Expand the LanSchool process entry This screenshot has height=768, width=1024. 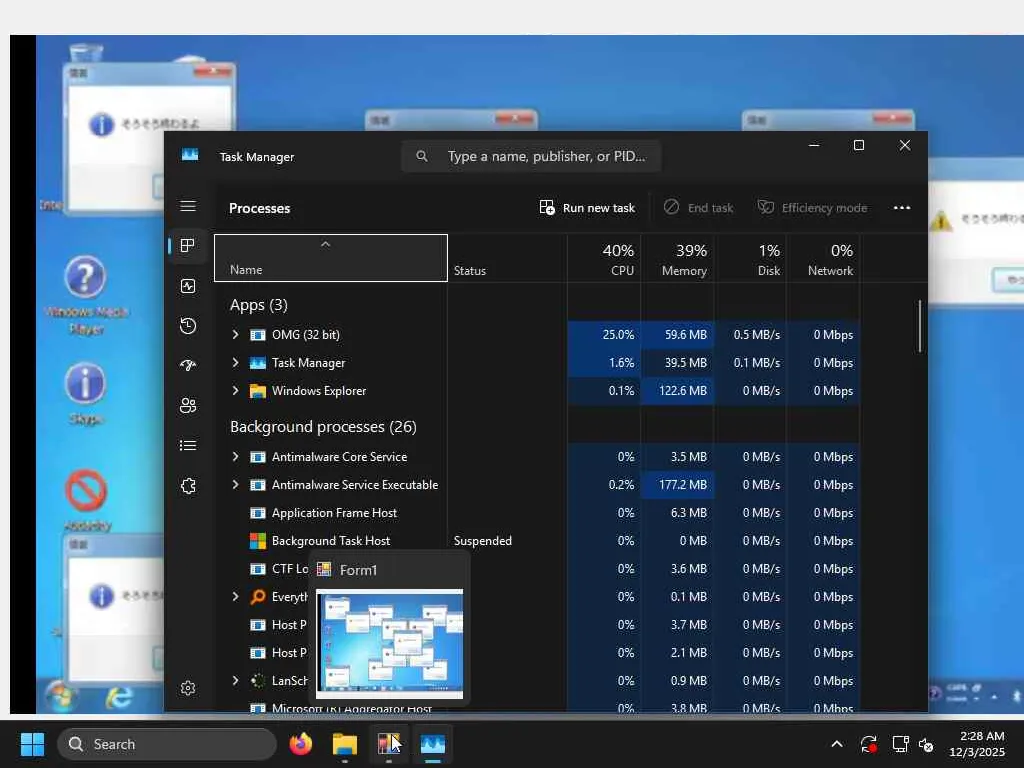[236, 680]
